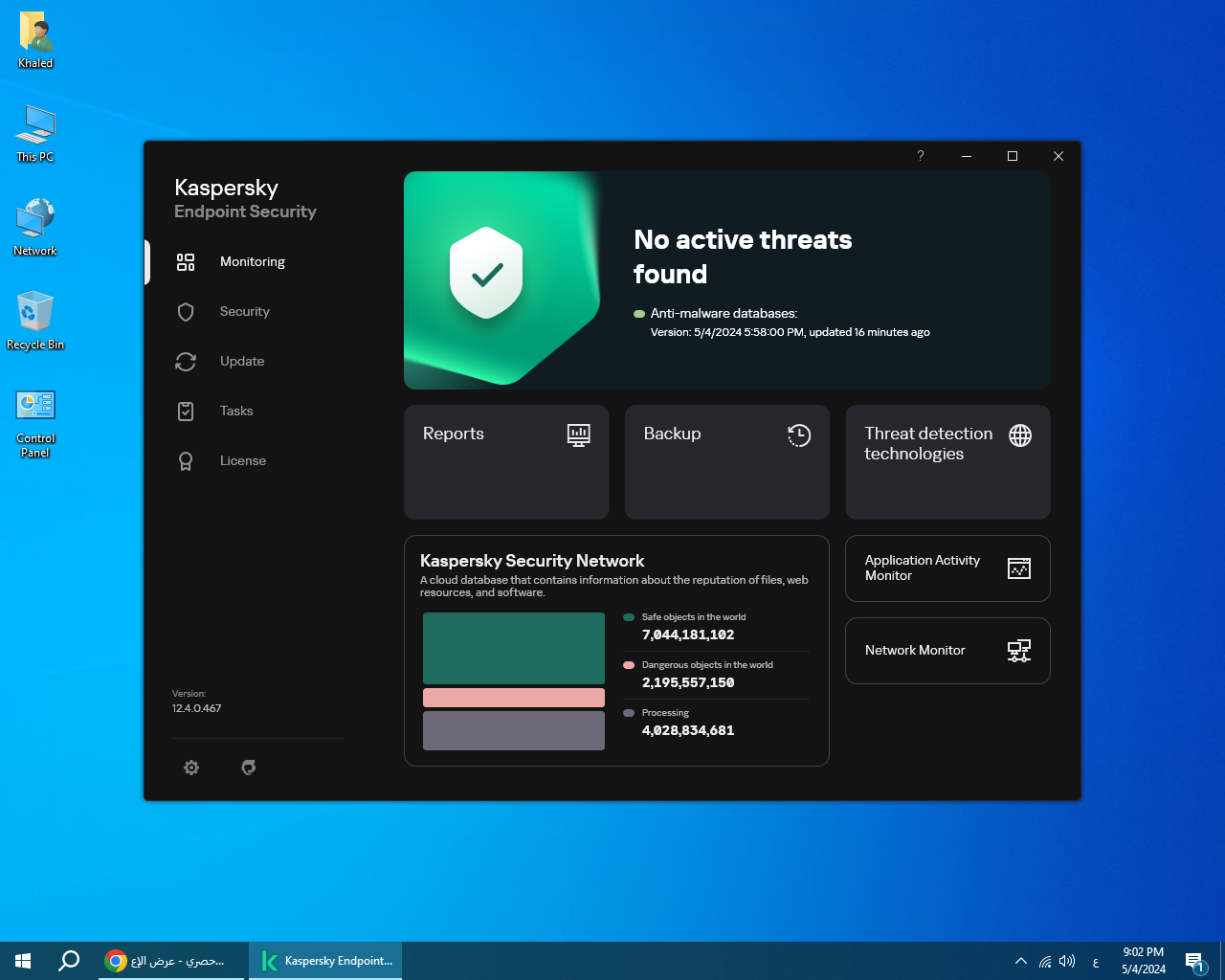Click the help question mark button
This screenshot has width=1225, height=980.
pos(921,156)
